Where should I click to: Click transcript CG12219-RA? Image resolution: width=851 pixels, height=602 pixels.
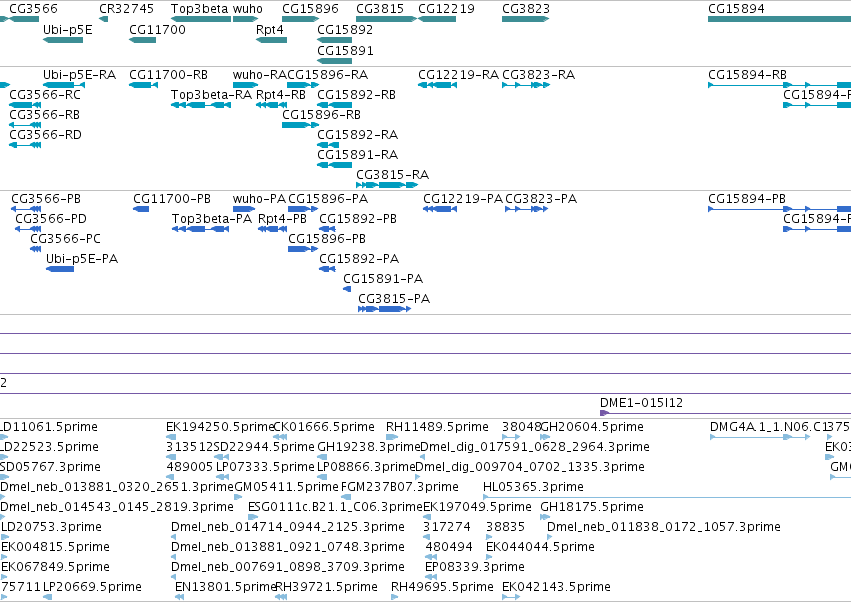pyautogui.click(x=458, y=75)
